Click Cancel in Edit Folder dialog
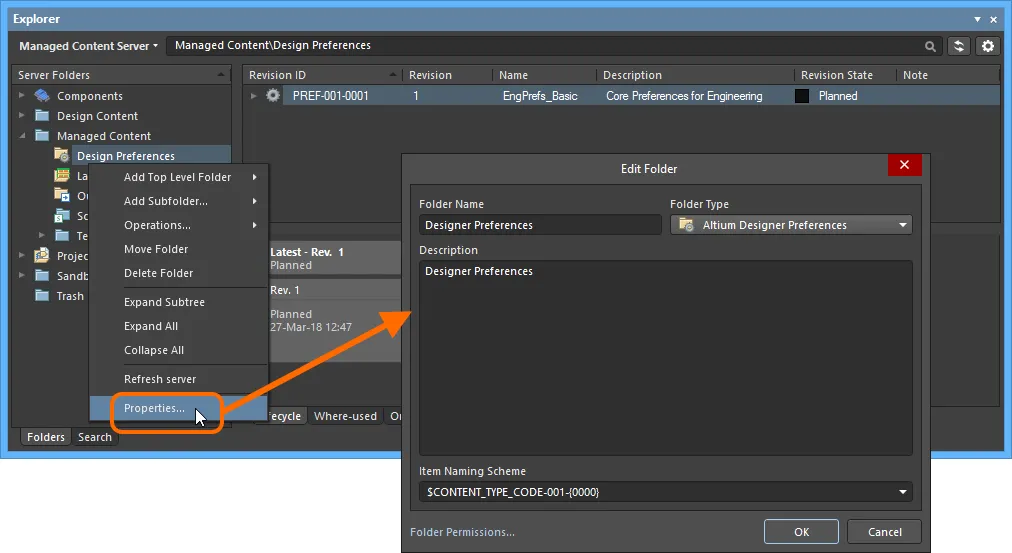 tap(884, 532)
